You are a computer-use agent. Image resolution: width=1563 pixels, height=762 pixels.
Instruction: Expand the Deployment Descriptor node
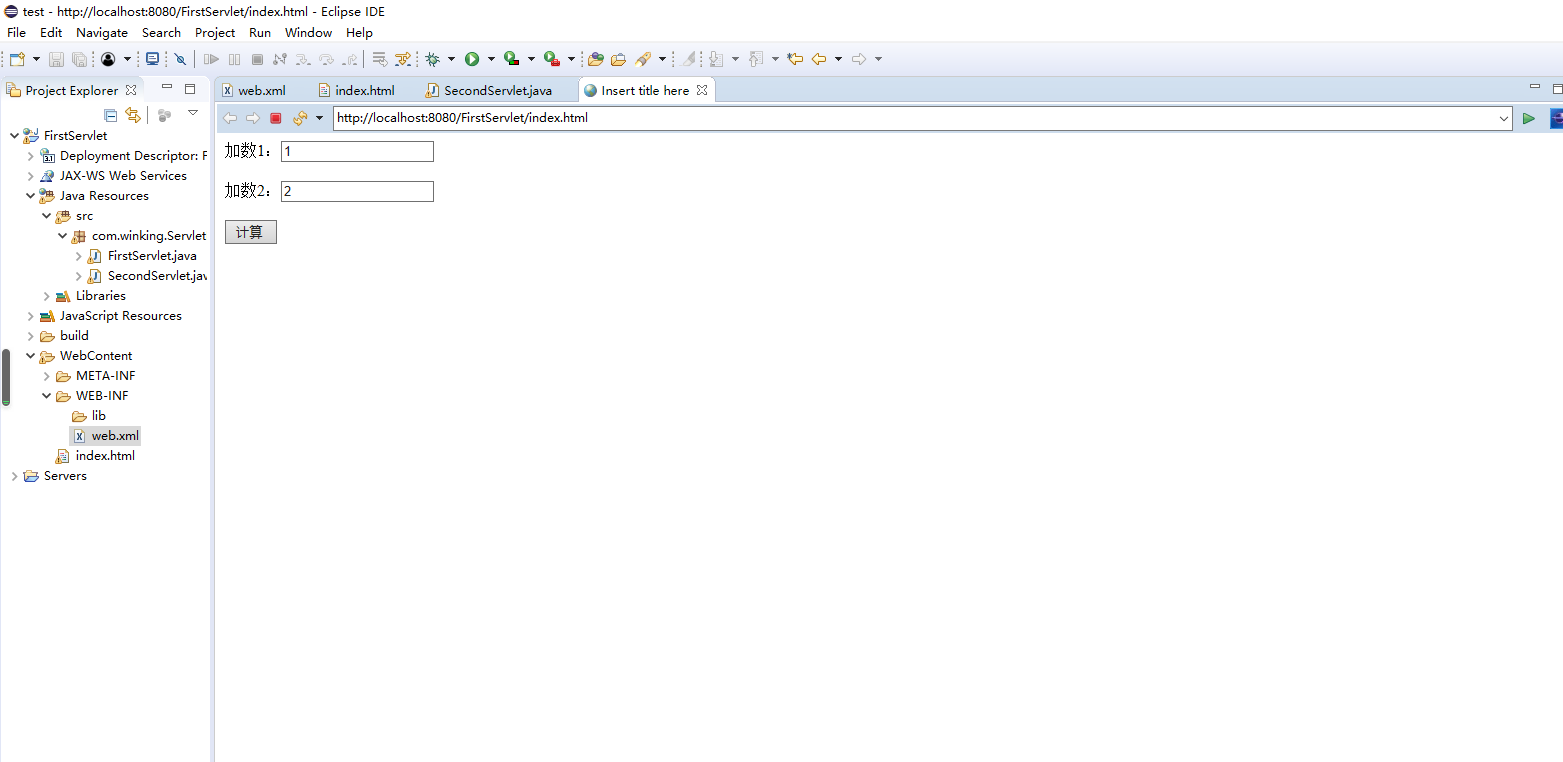pos(30,156)
